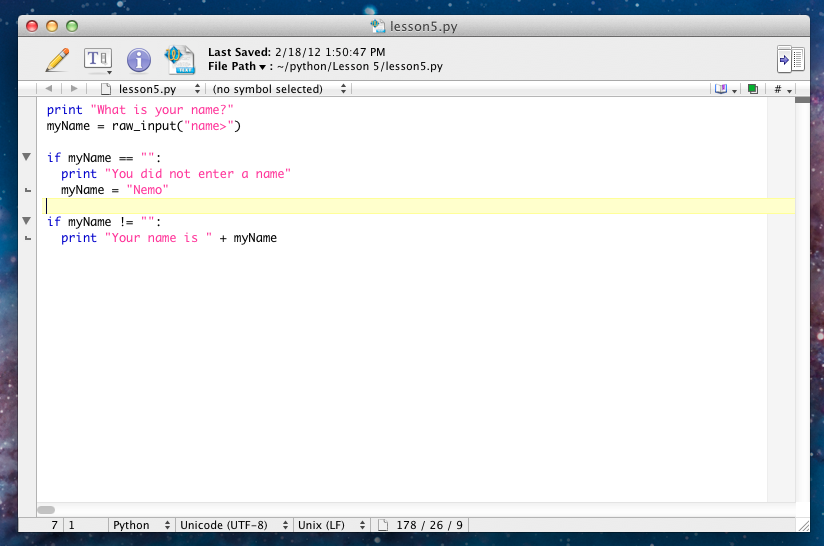The width and height of the screenshot is (824, 546).
Task: Click the lesson5.py title bar proxy icon
Action: (x=378, y=26)
